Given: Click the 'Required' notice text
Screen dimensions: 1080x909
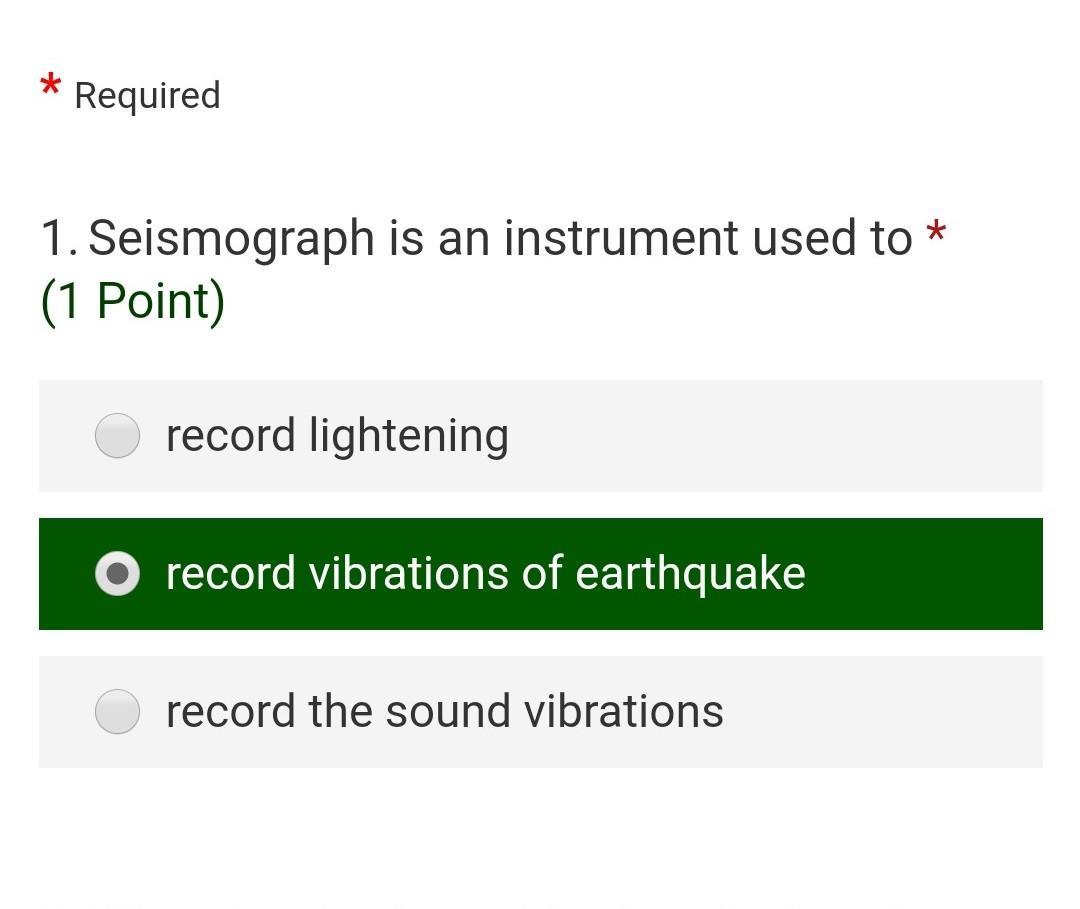Looking at the screenshot, I should click(147, 96).
